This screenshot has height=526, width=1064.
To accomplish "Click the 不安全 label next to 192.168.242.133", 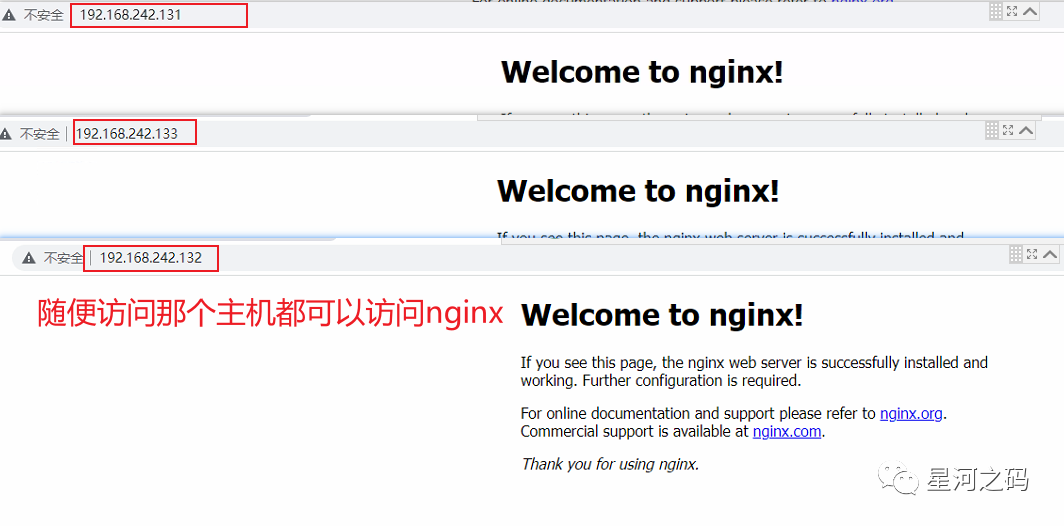I will pyautogui.click(x=39, y=134).
